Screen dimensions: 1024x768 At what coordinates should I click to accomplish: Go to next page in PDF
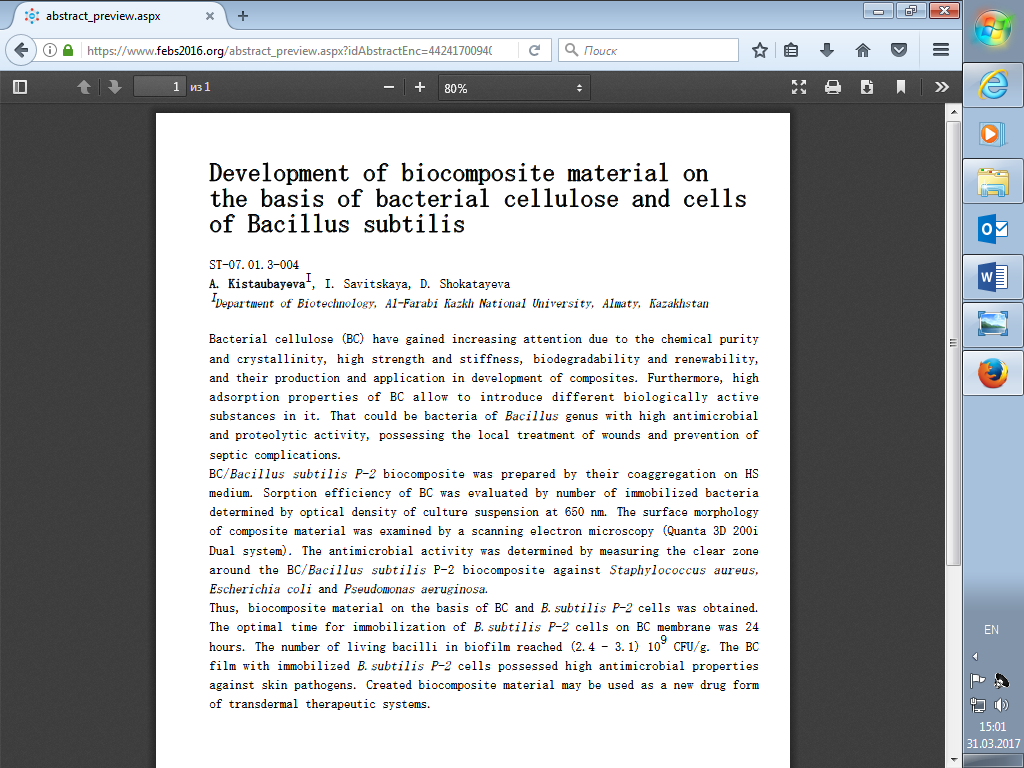(115, 88)
